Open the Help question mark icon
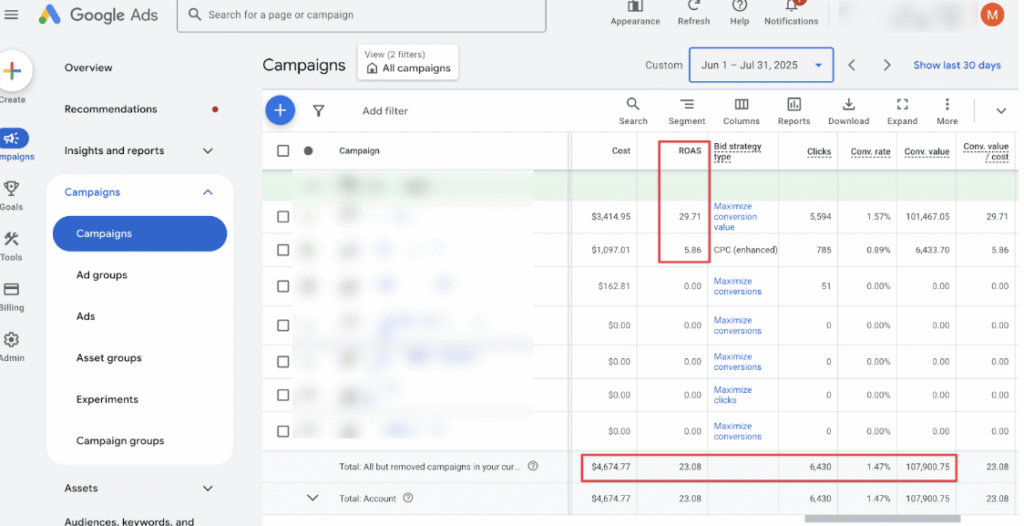The width and height of the screenshot is (1024, 526). coord(739,6)
